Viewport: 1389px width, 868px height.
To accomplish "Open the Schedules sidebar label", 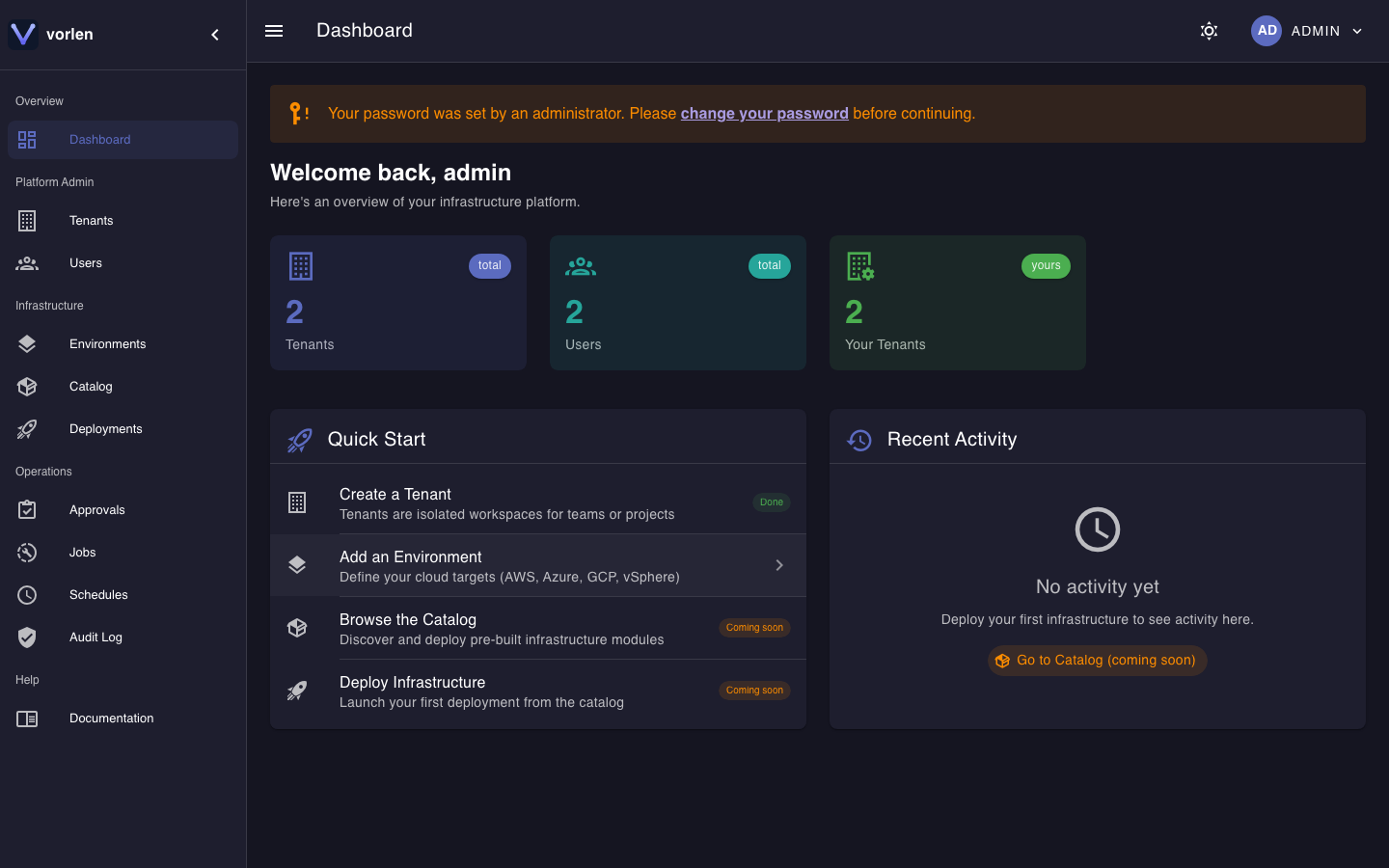I will click(x=98, y=595).
